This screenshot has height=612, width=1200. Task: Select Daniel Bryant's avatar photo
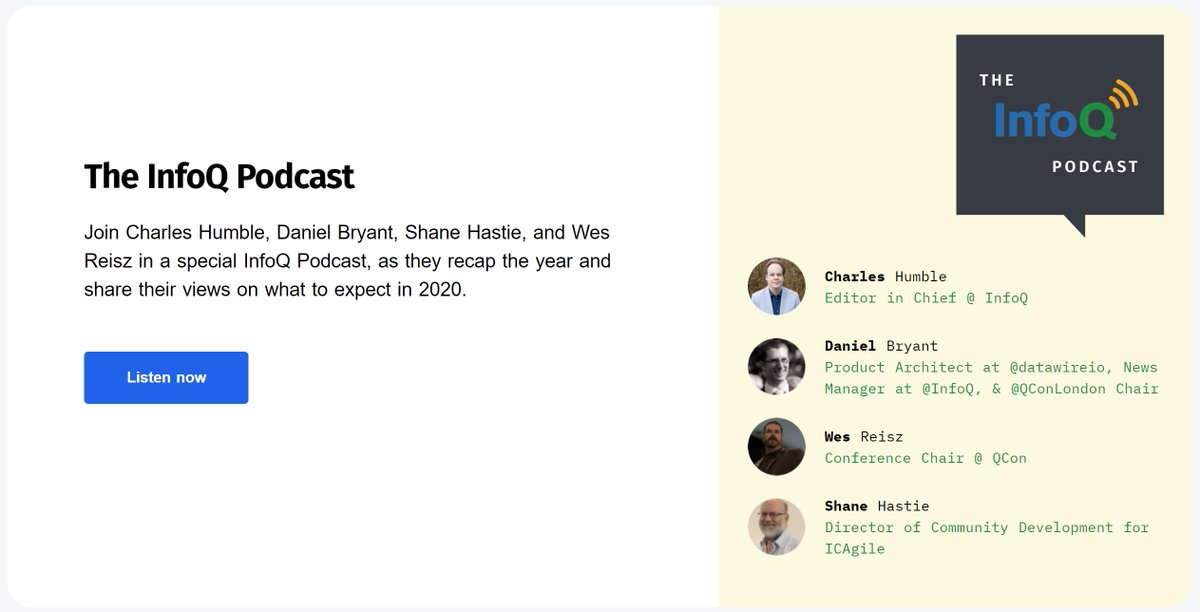click(776, 366)
